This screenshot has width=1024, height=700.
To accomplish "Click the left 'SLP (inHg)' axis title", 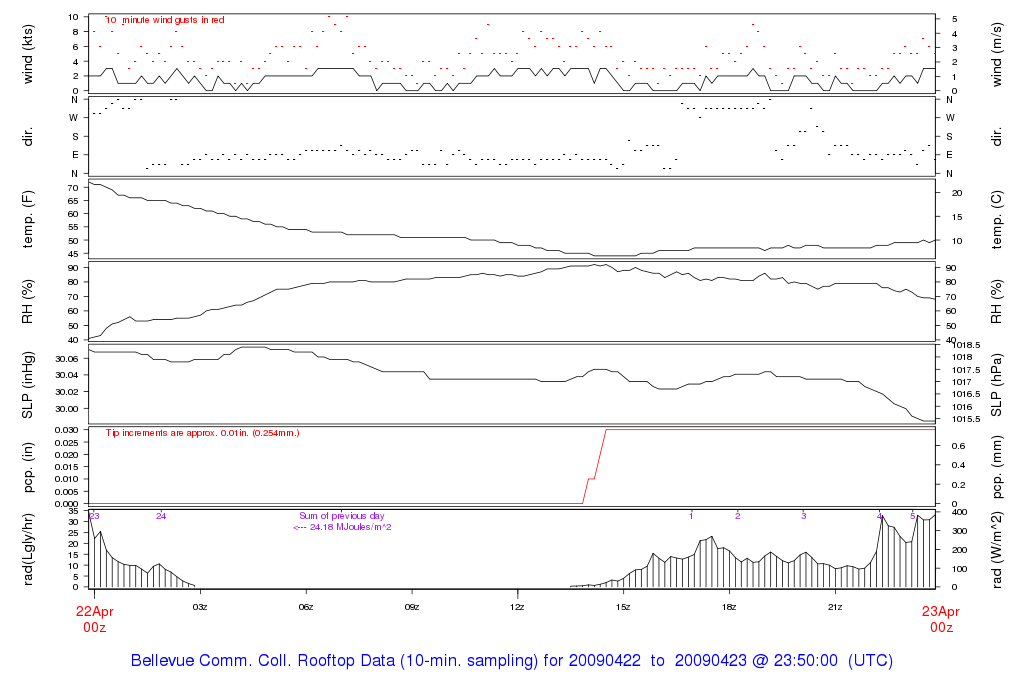I will pyautogui.click(x=27, y=385).
